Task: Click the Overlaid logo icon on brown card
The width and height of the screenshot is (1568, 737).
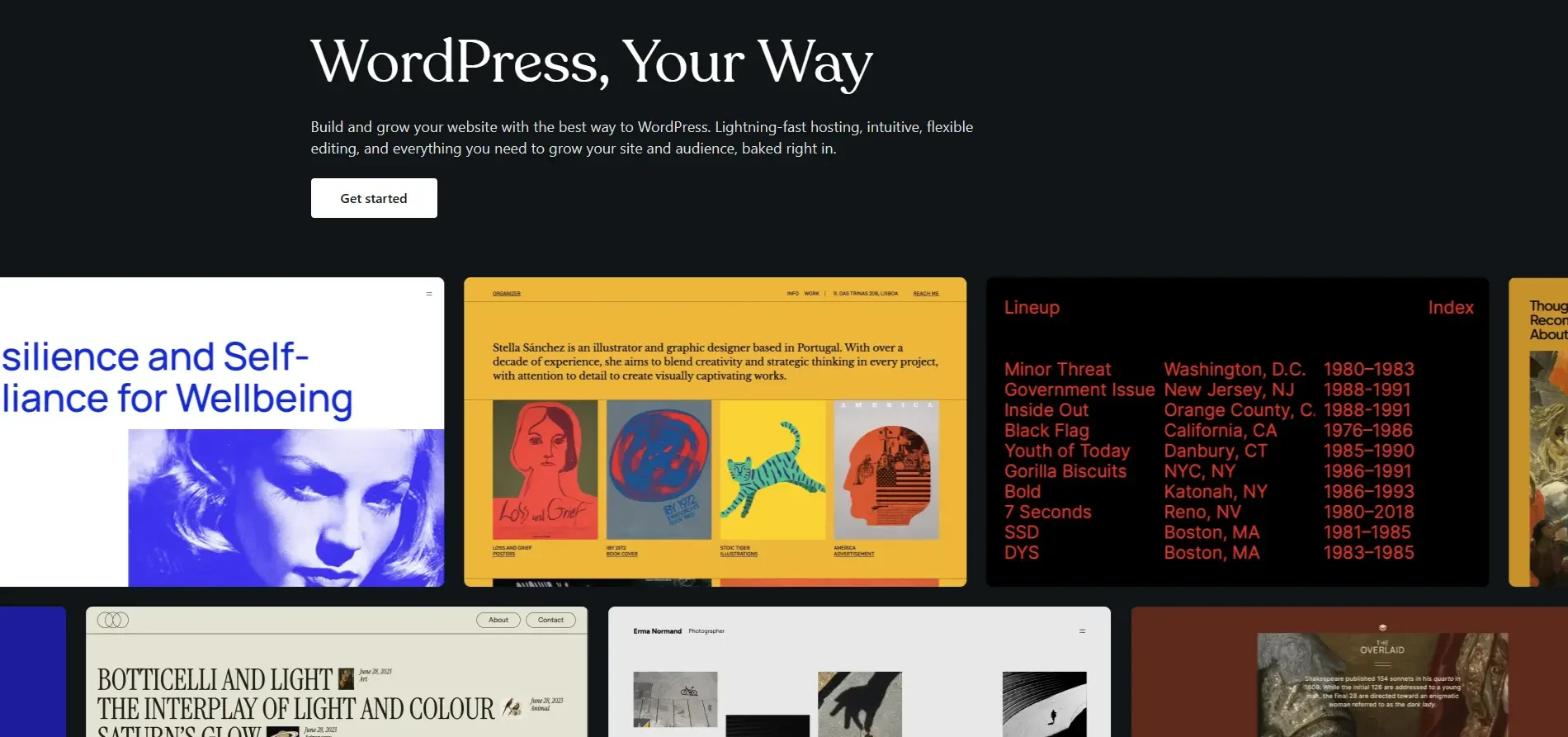Action: [1382, 628]
